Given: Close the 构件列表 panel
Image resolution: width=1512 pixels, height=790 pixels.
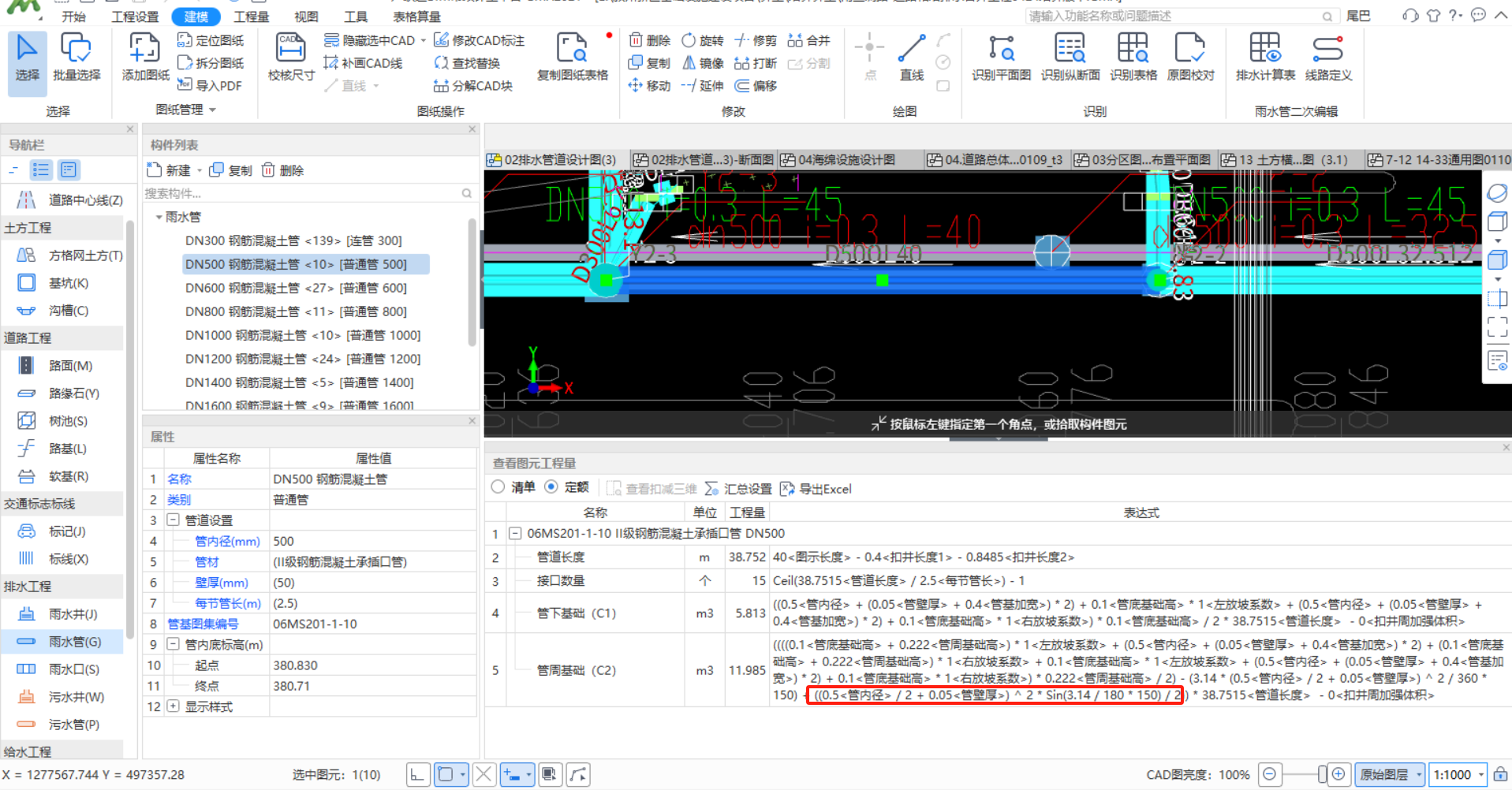Looking at the screenshot, I should (x=472, y=129).
